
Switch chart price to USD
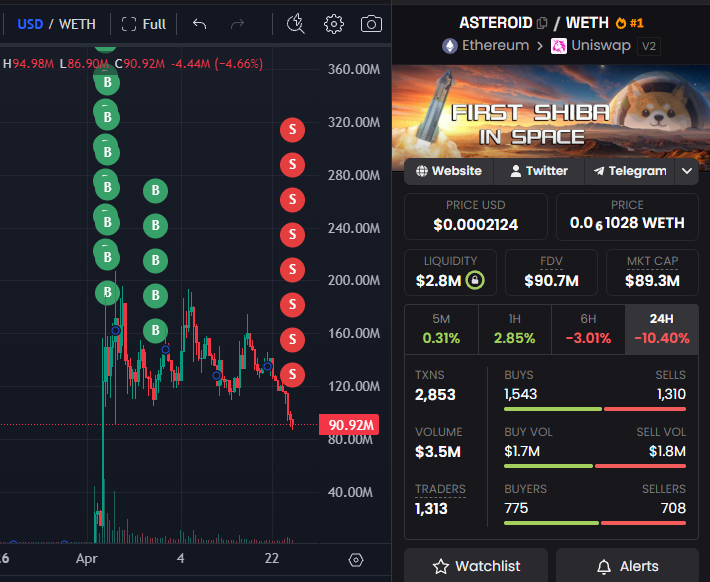(x=30, y=24)
